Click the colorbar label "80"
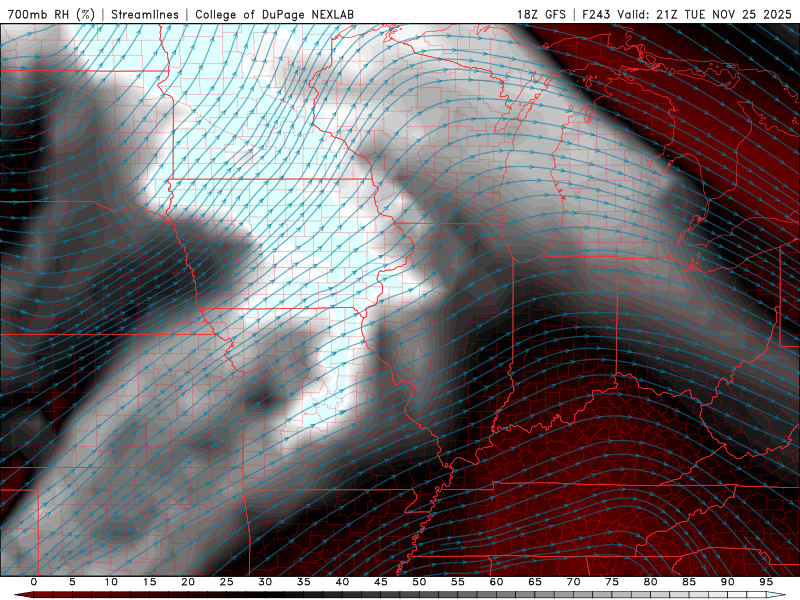The height and width of the screenshot is (600, 800). [x=651, y=582]
